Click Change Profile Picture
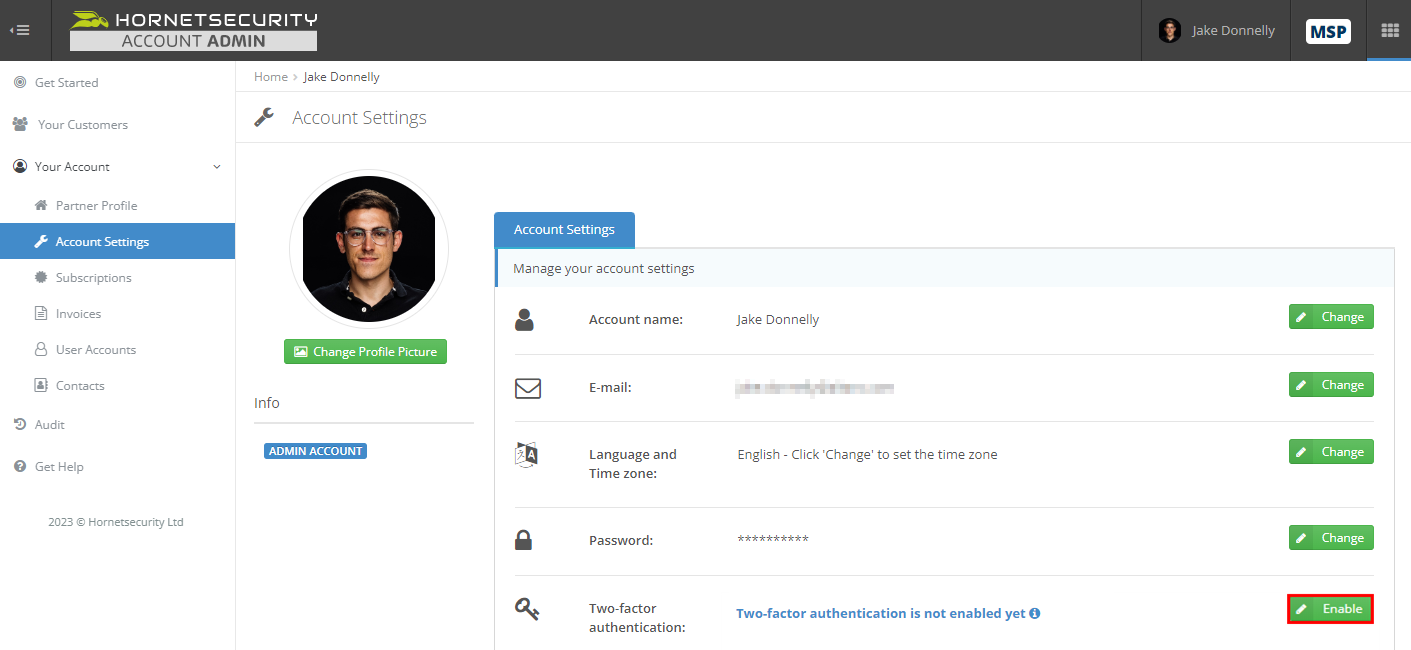The image size is (1411, 650). pyautogui.click(x=365, y=351)
